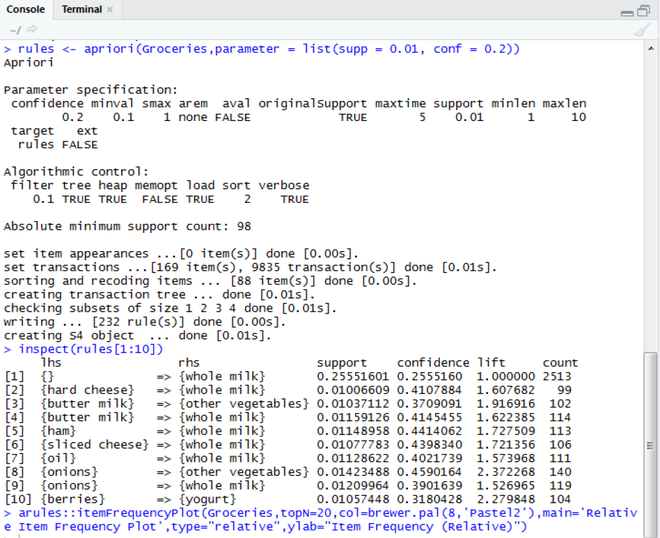
Task: Click the count value 2513
Action: (557, 376)
